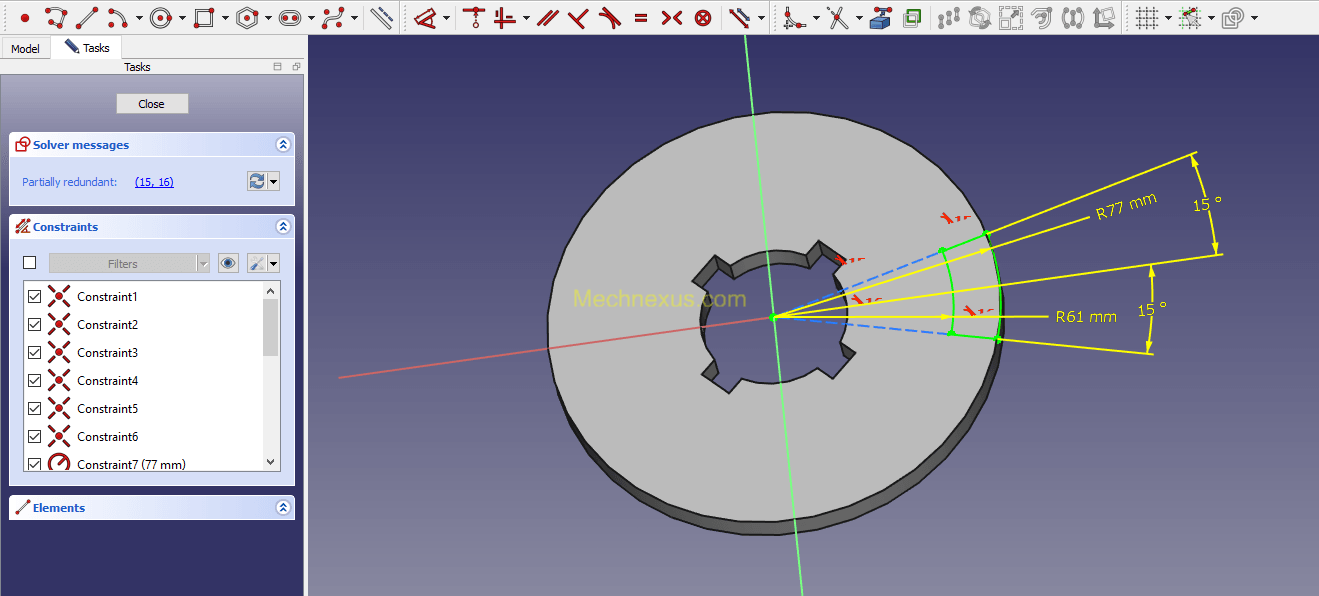
Task: Click the External Geometry tool
Action: [881, 18]
